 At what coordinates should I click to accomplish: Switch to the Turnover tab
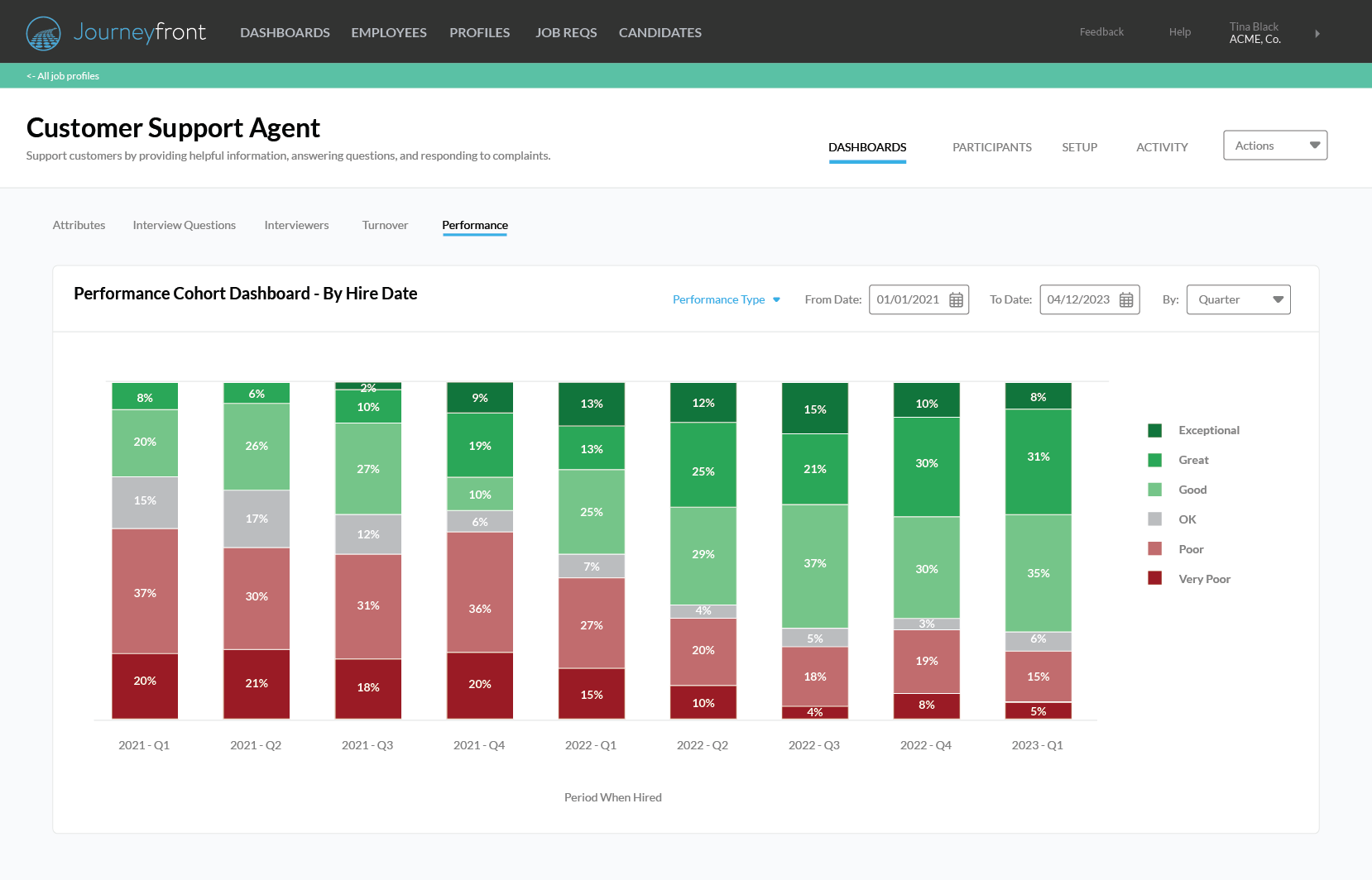pos(385,226)
